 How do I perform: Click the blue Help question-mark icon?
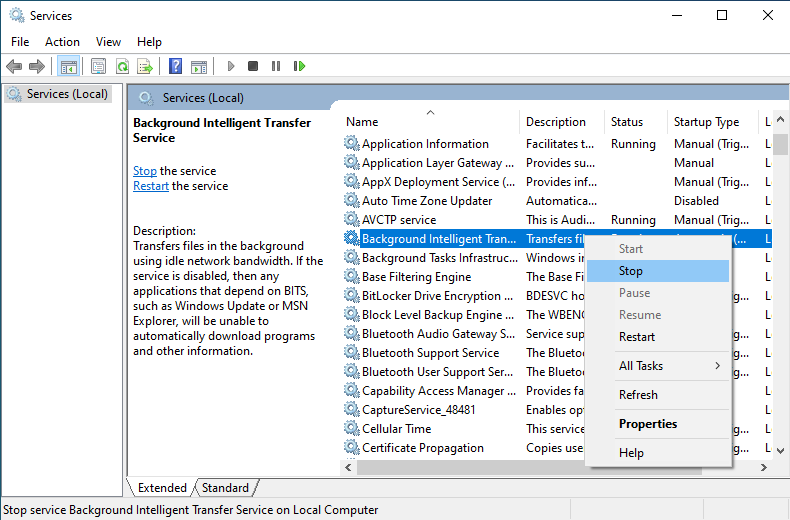(x=175, y=66)
